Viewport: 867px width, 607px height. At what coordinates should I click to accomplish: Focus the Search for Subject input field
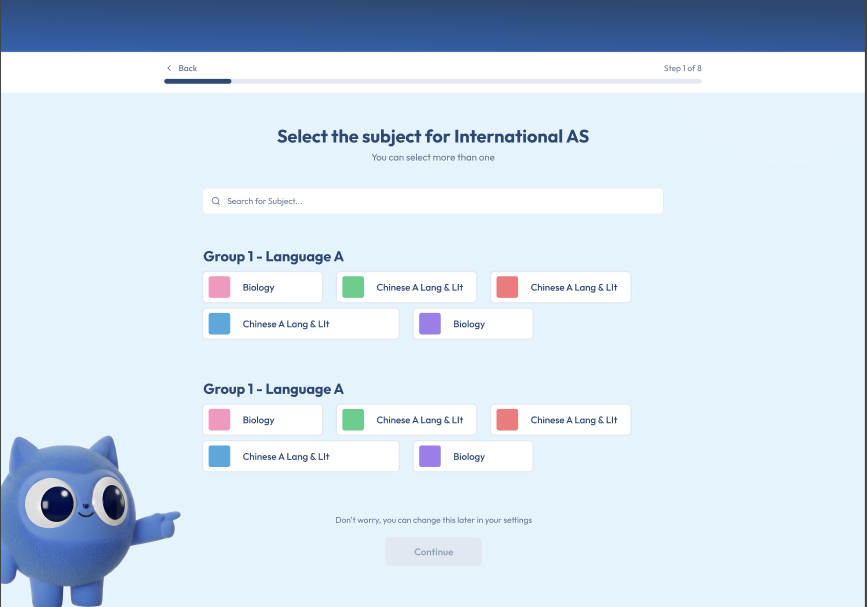point(440,201)
